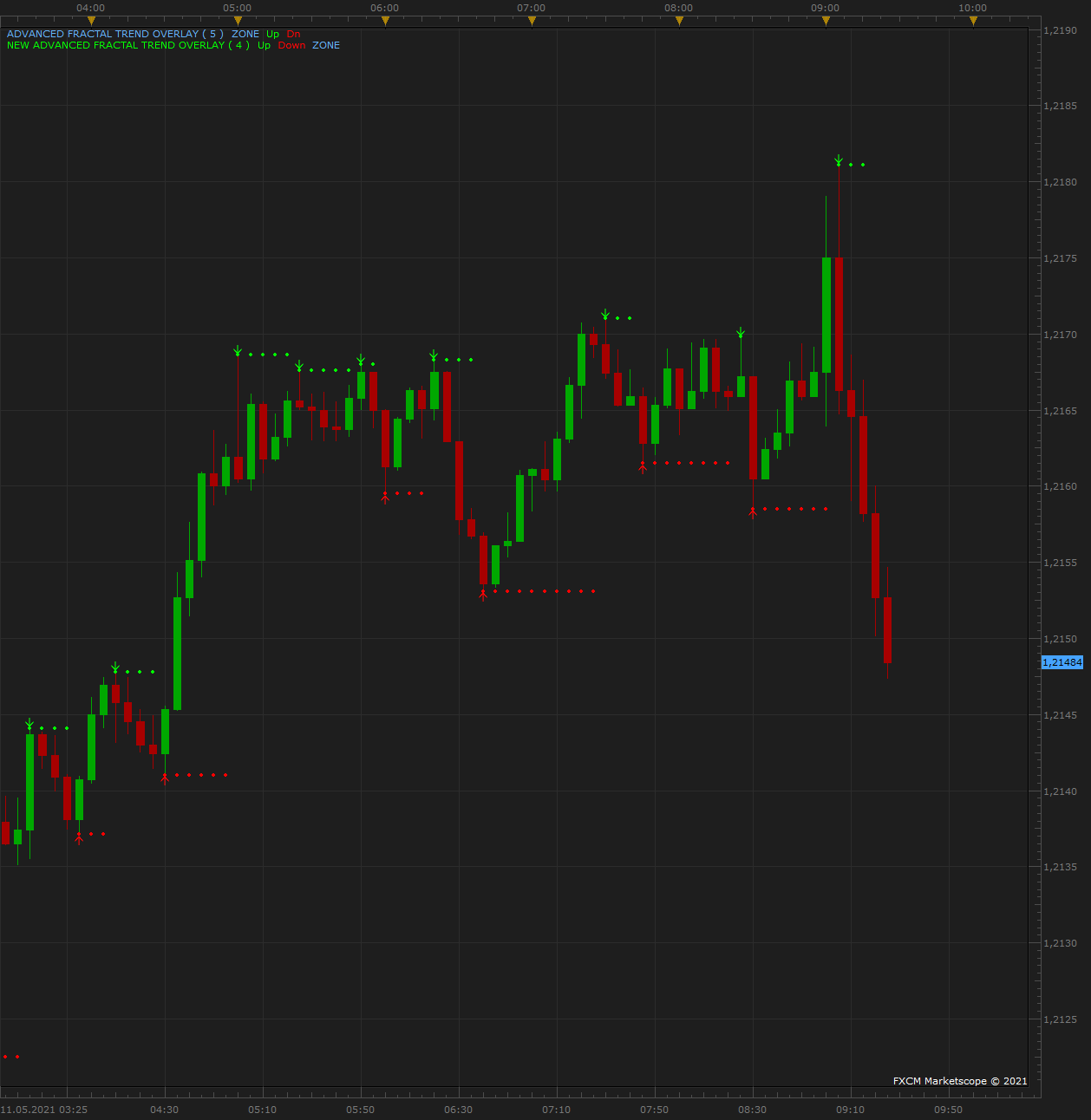
Task: Click the orange marker under 08:00
Action: [x=679, y=21]
